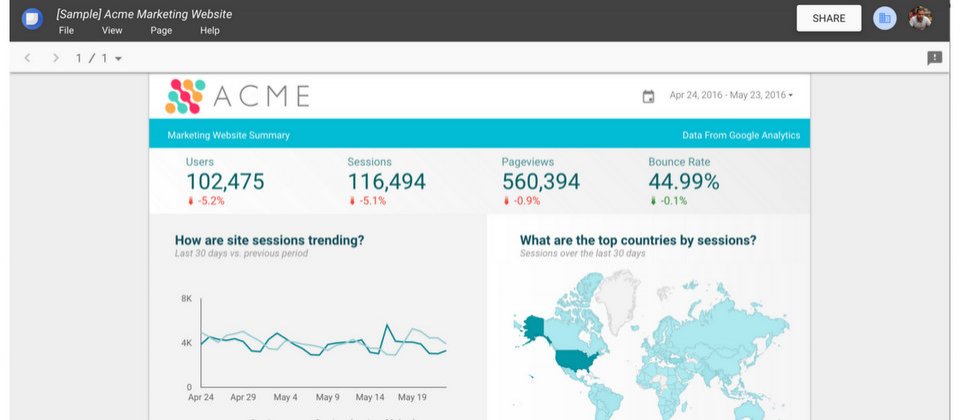Click the ACME logo
Screen dimensions: 960x420
[237, 96]
